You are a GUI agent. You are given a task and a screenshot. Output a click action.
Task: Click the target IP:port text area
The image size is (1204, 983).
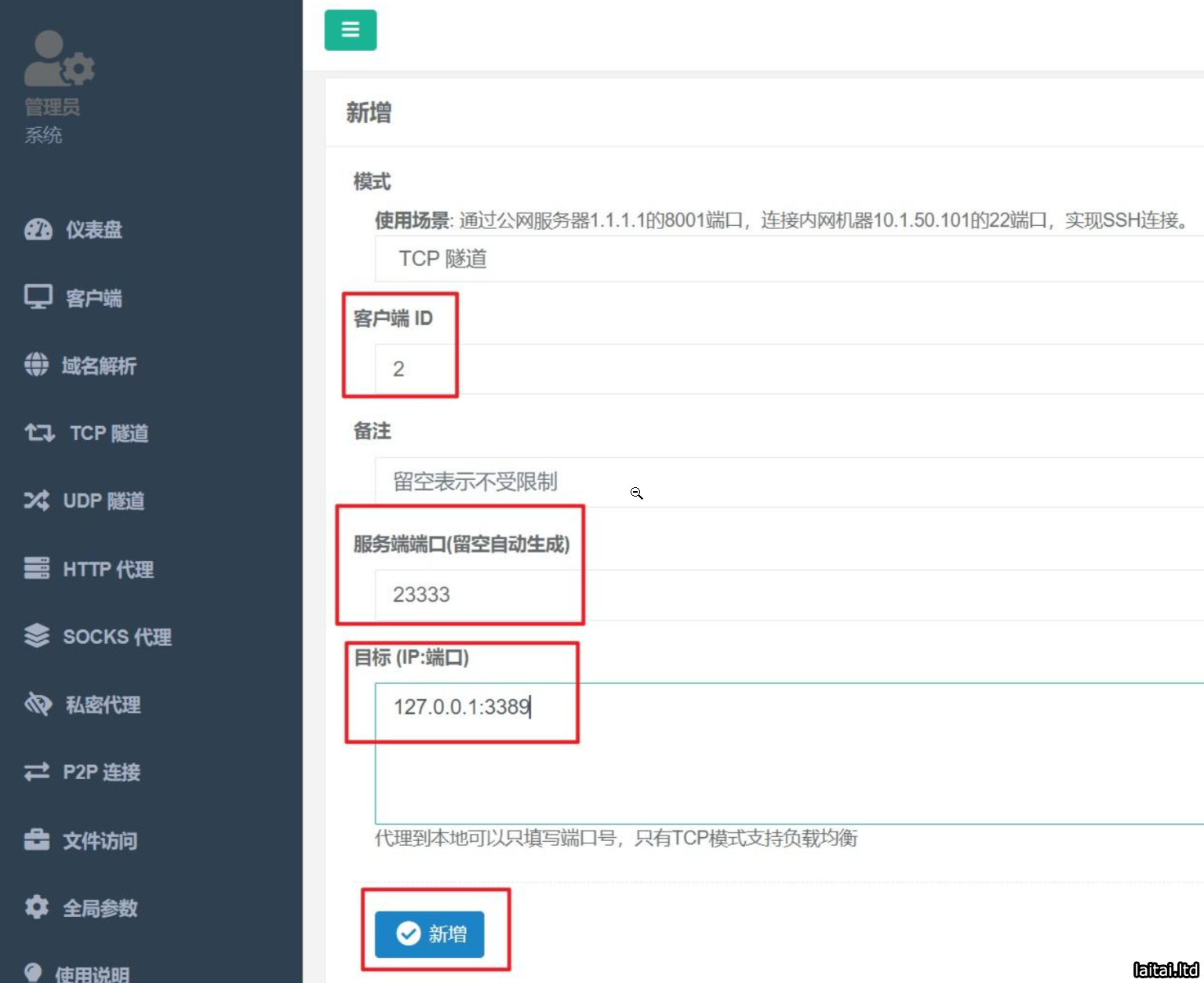(x=784, y=753)
